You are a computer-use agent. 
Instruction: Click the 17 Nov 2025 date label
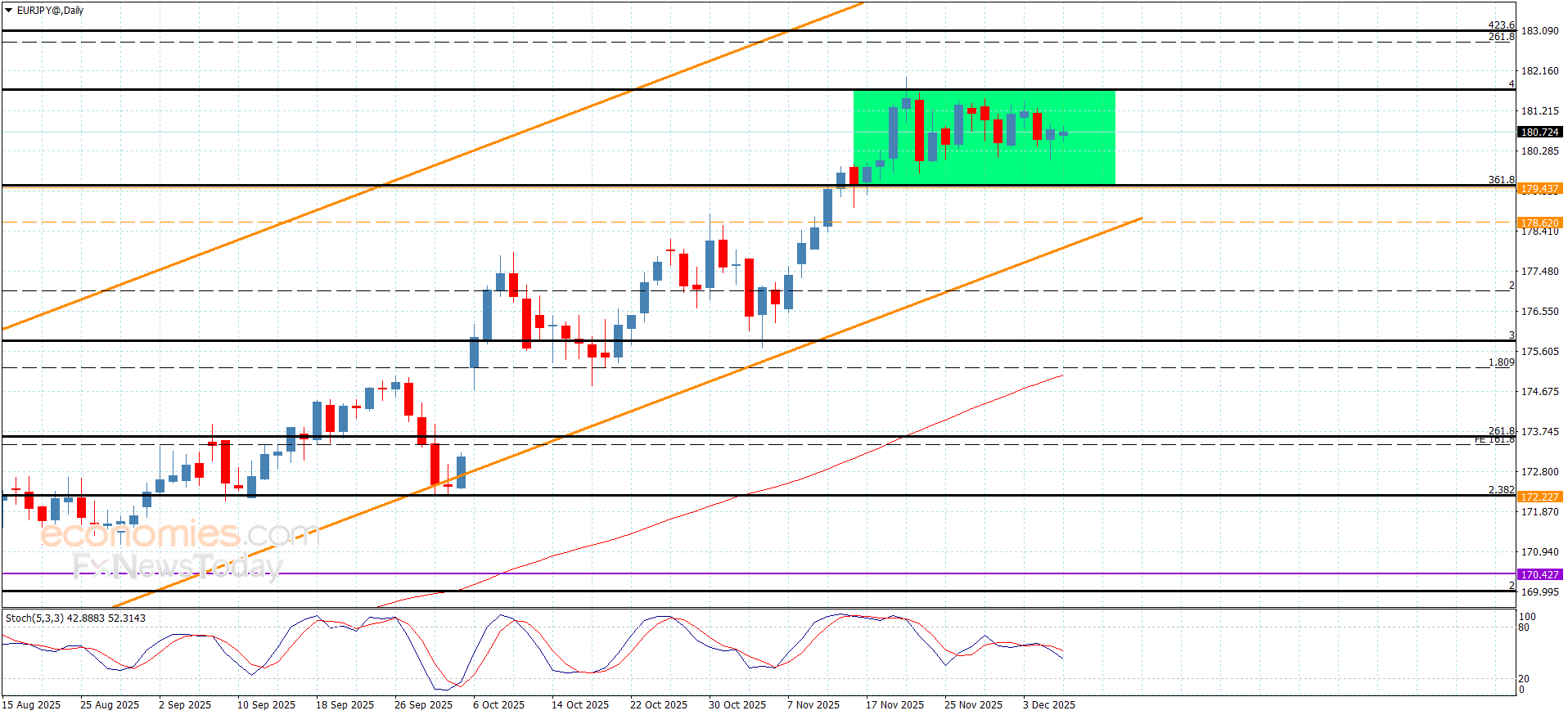click(x=894, y=705)
